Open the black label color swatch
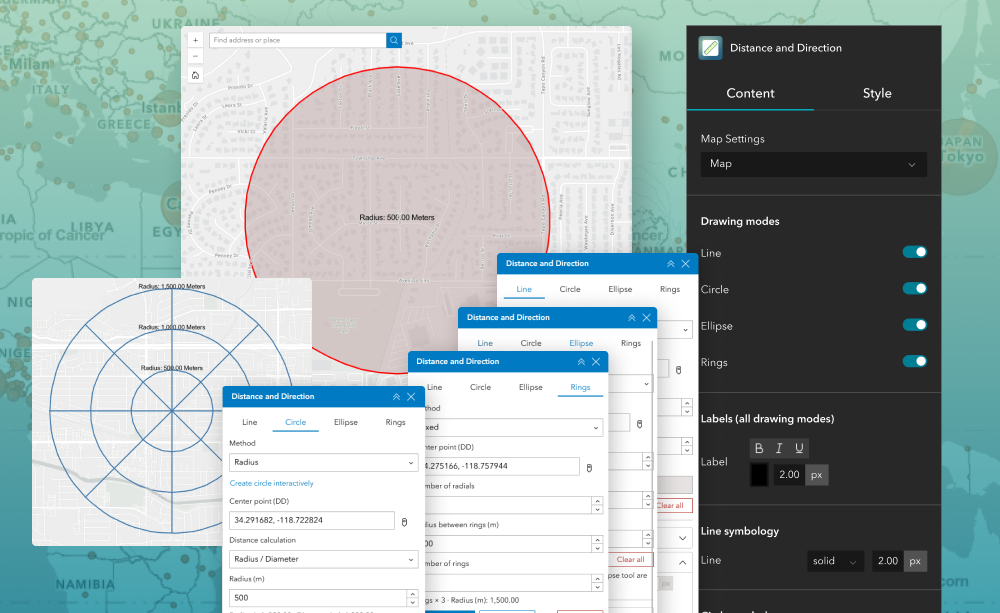Viewport: 1000px width, 613px height. [x=759, y=475]
